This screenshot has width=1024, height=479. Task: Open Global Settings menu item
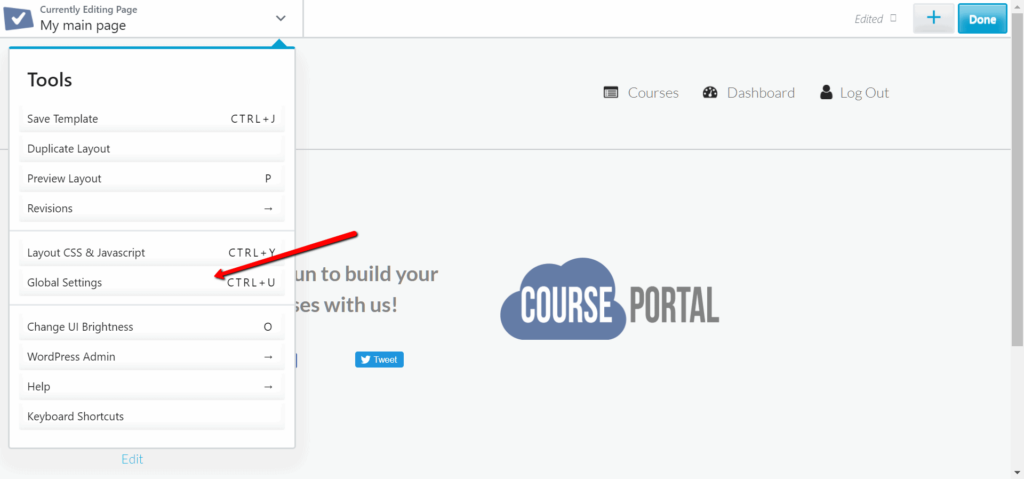[151, 283]
